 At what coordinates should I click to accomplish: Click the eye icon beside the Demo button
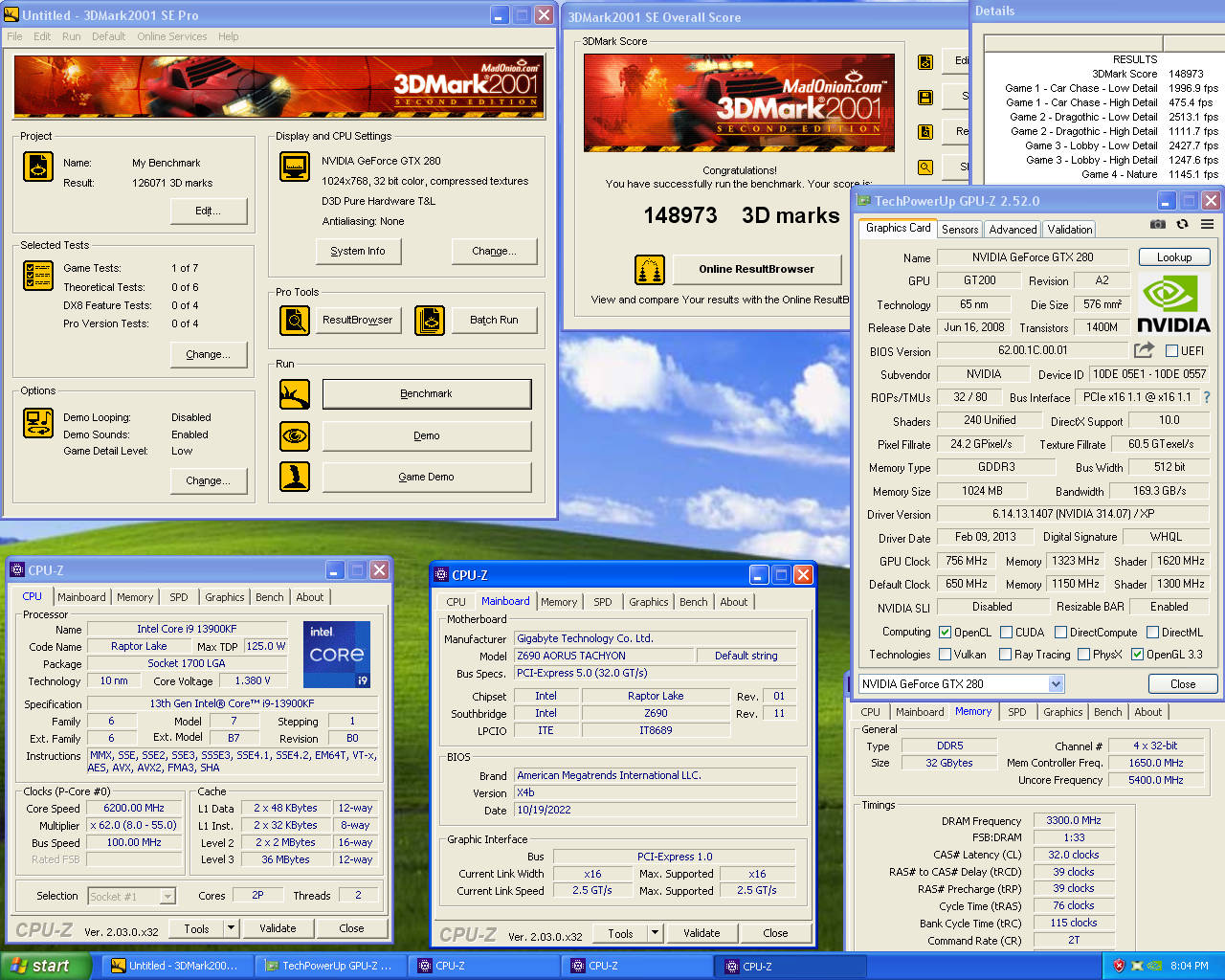[x=295, y=436]
